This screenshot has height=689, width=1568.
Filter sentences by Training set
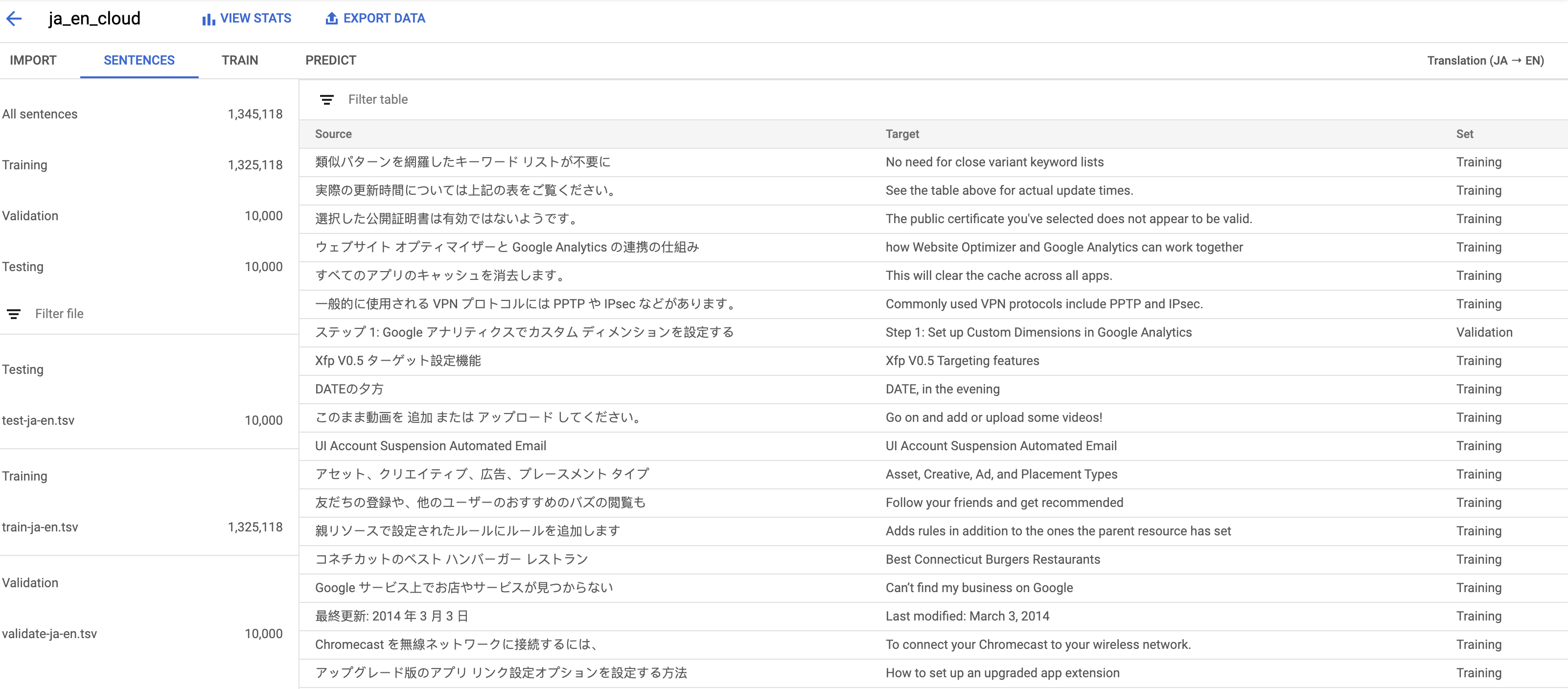point(25,164)
